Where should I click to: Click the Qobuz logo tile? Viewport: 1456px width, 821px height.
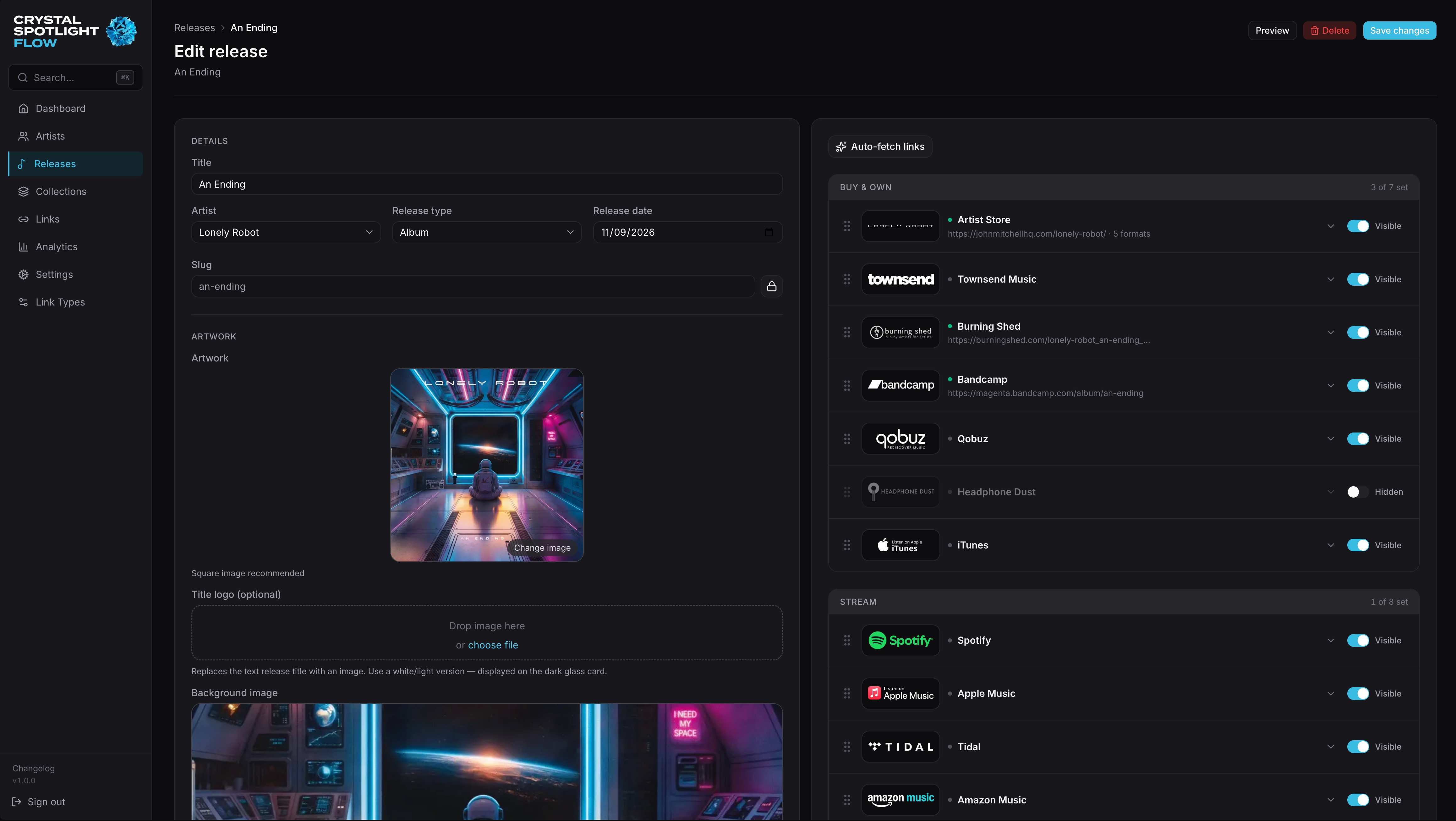[900, 439]
